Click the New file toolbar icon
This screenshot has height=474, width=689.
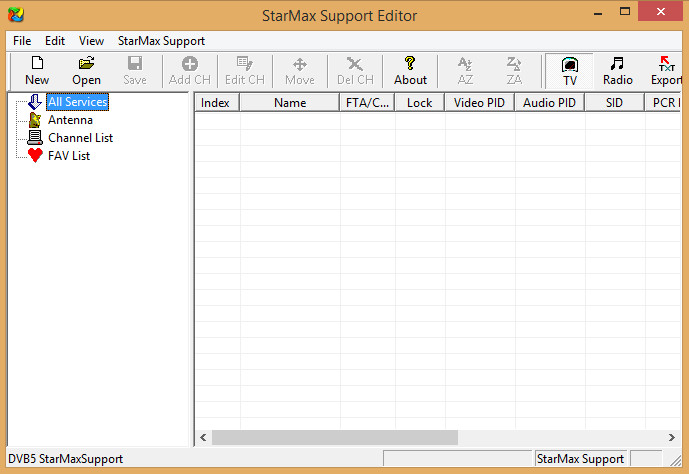click(x=37, y=64)
